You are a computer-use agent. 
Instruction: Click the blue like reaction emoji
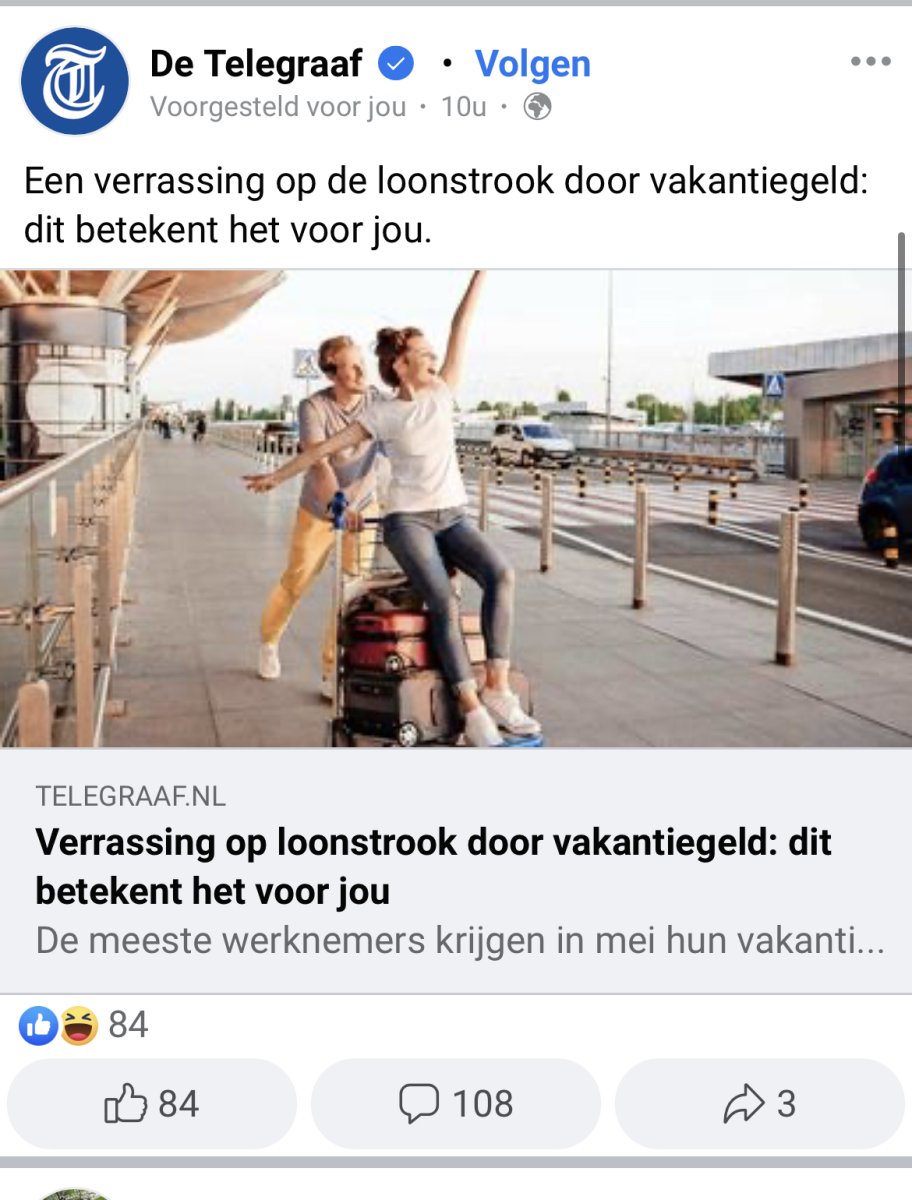[x=38, y=1025]
